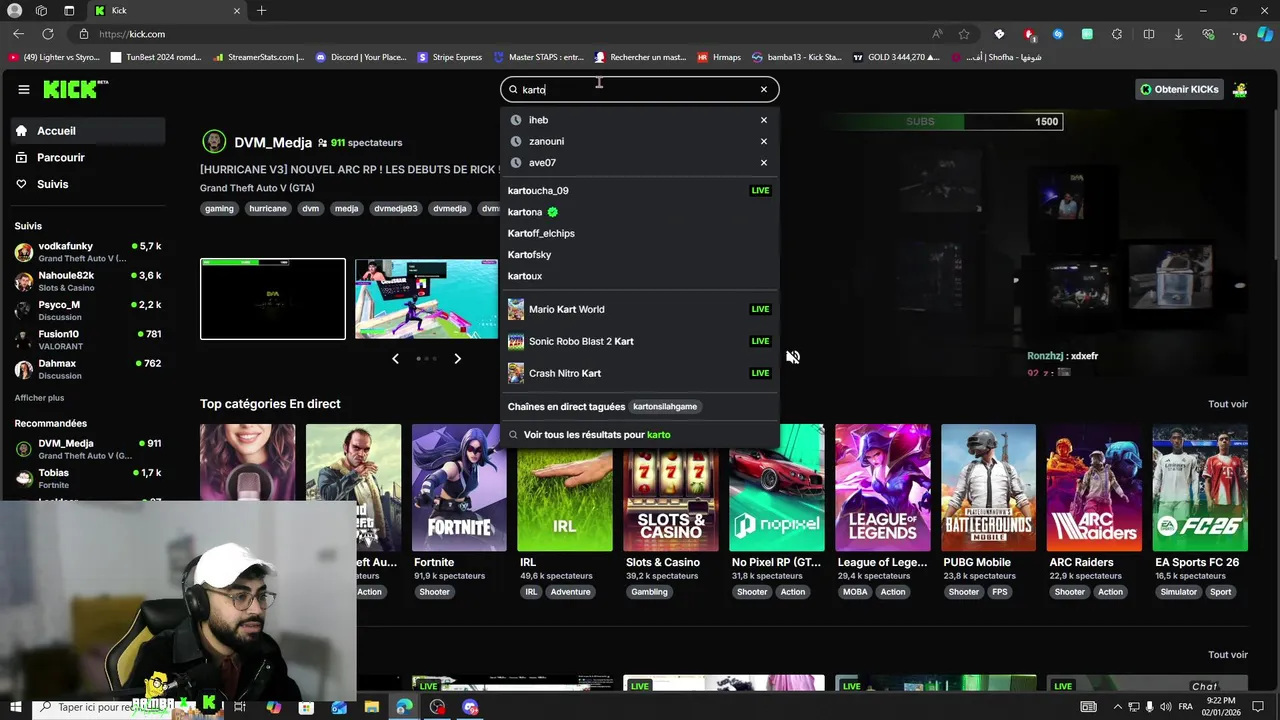1280x720 pixels.
Task: Click the 'medja' stream tag
Action: click(x=346, y=209)
